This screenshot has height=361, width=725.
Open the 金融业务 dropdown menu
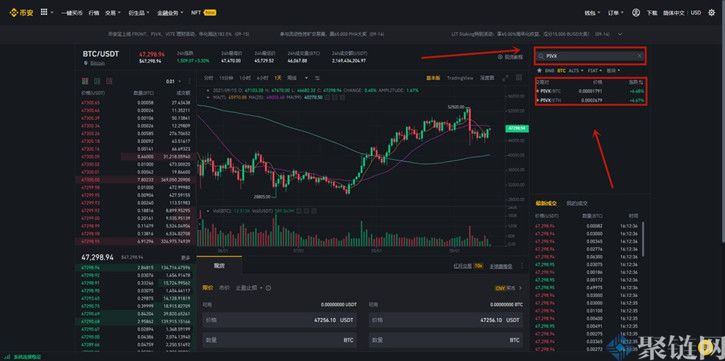(x=170, y=13)
